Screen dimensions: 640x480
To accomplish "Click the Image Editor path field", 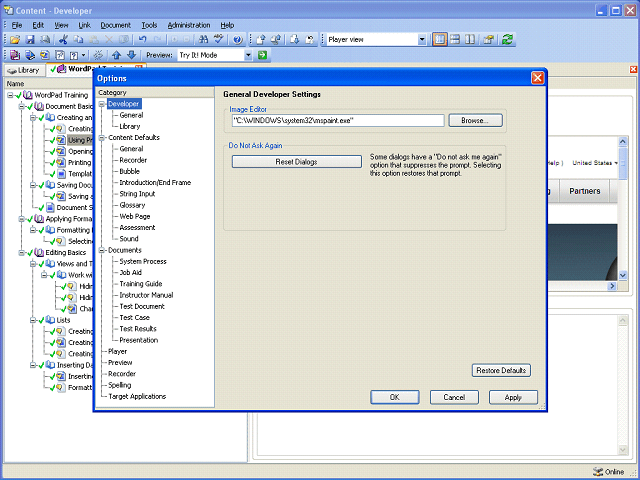I will tap(338, 120).
